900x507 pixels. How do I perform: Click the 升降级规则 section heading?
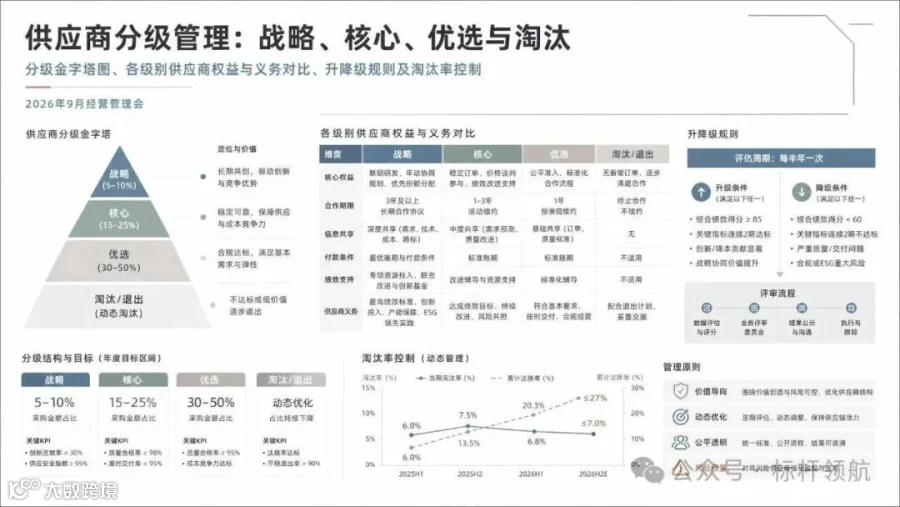click(x=713, y=134)
